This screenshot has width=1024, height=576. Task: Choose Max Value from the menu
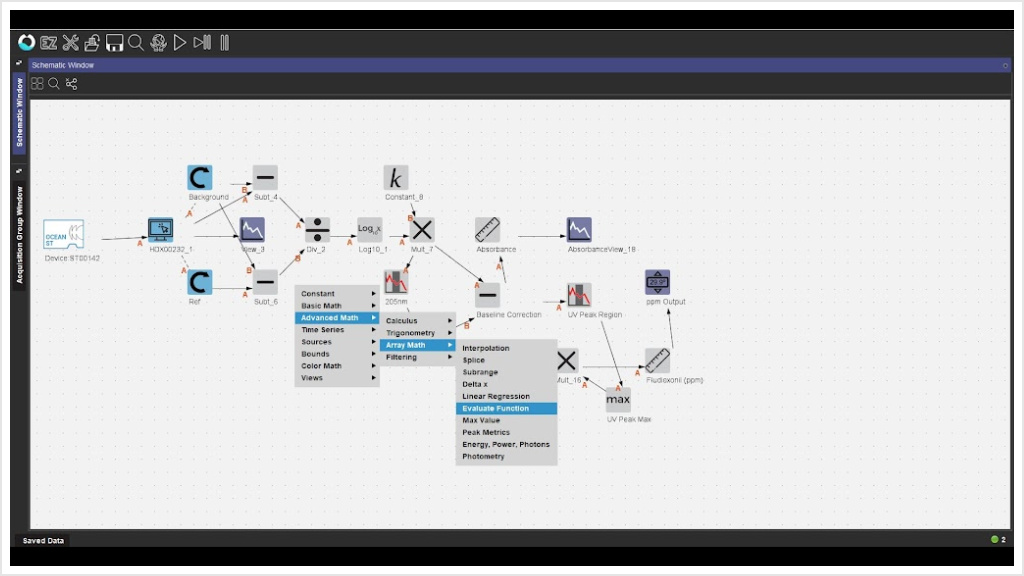506,421
